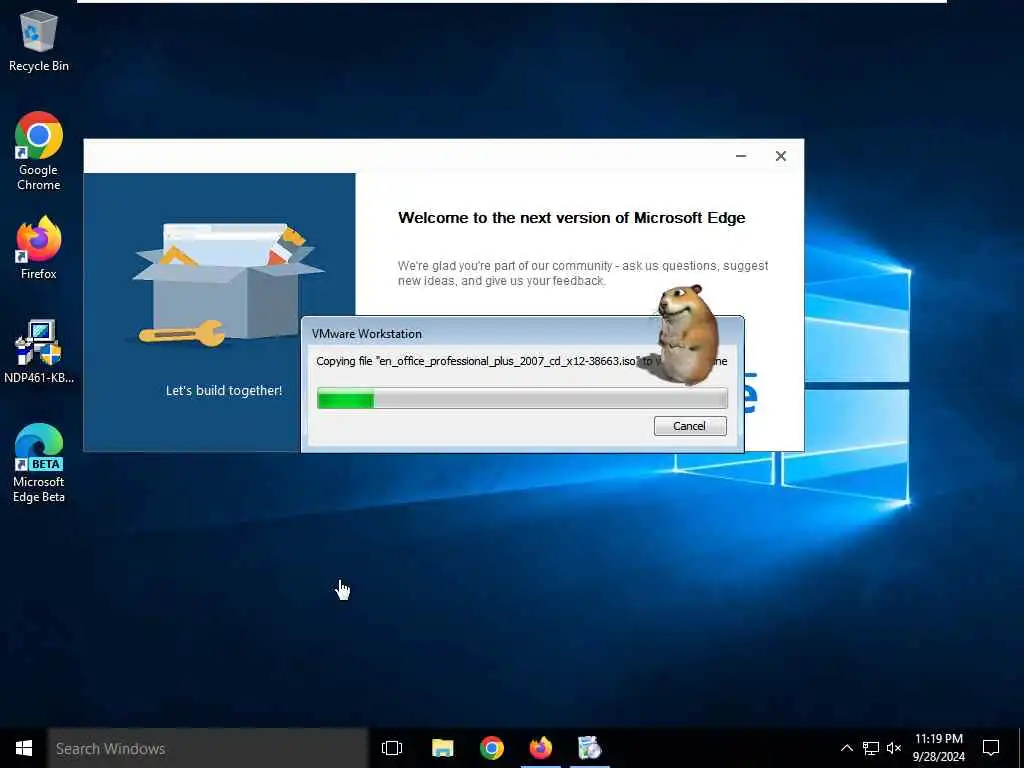The height and width of the screenshot is (768, 1024).
Task: Click the "Let's build together!" text
Action: click(223, 391)
